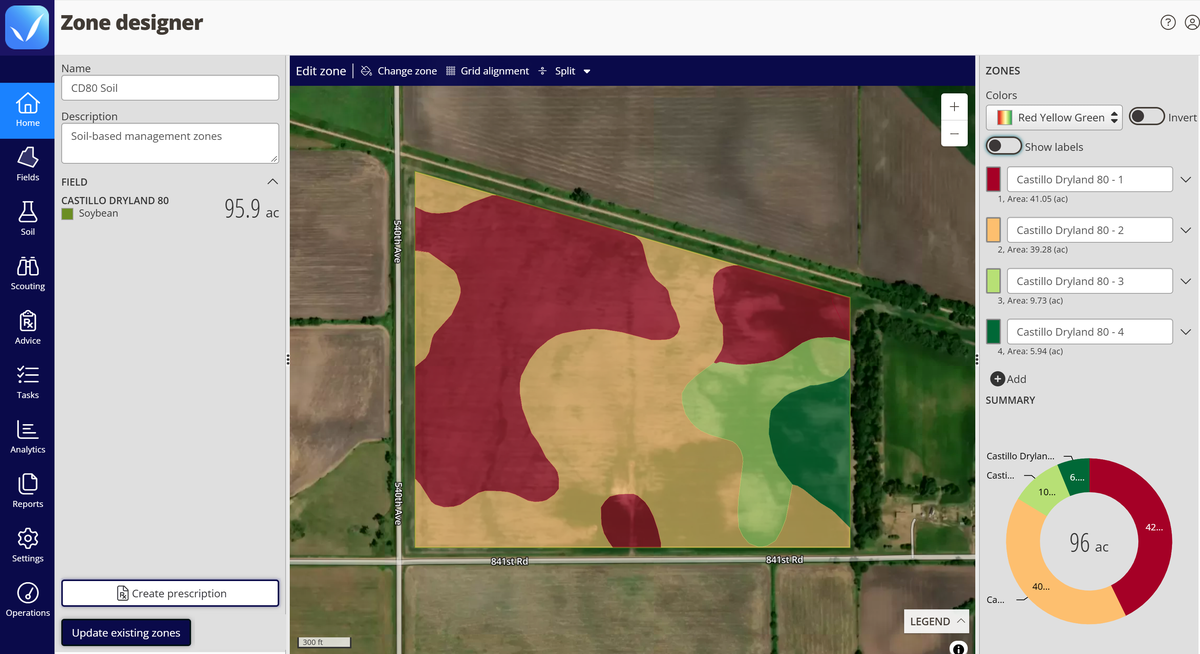Viewport: 1200px width, 654px height.
Task: Click the red swatch for zone 1
Action: pyautogui.click(x=993, y=179)
